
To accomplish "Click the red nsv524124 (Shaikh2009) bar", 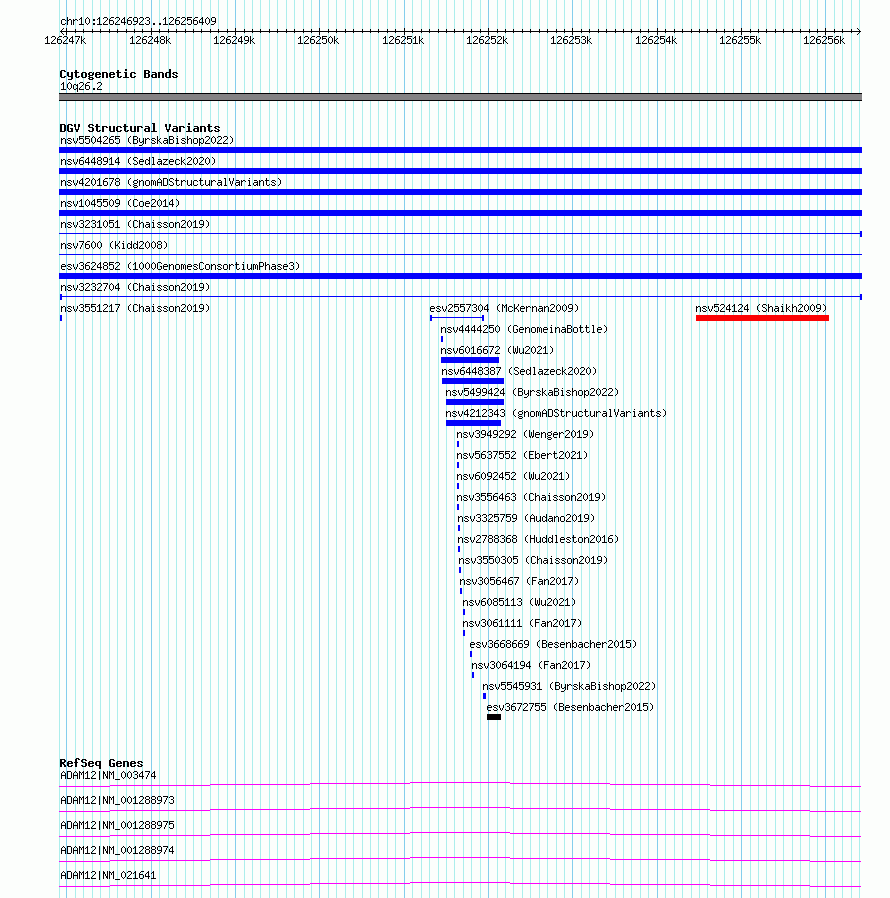I will [762, 318].
